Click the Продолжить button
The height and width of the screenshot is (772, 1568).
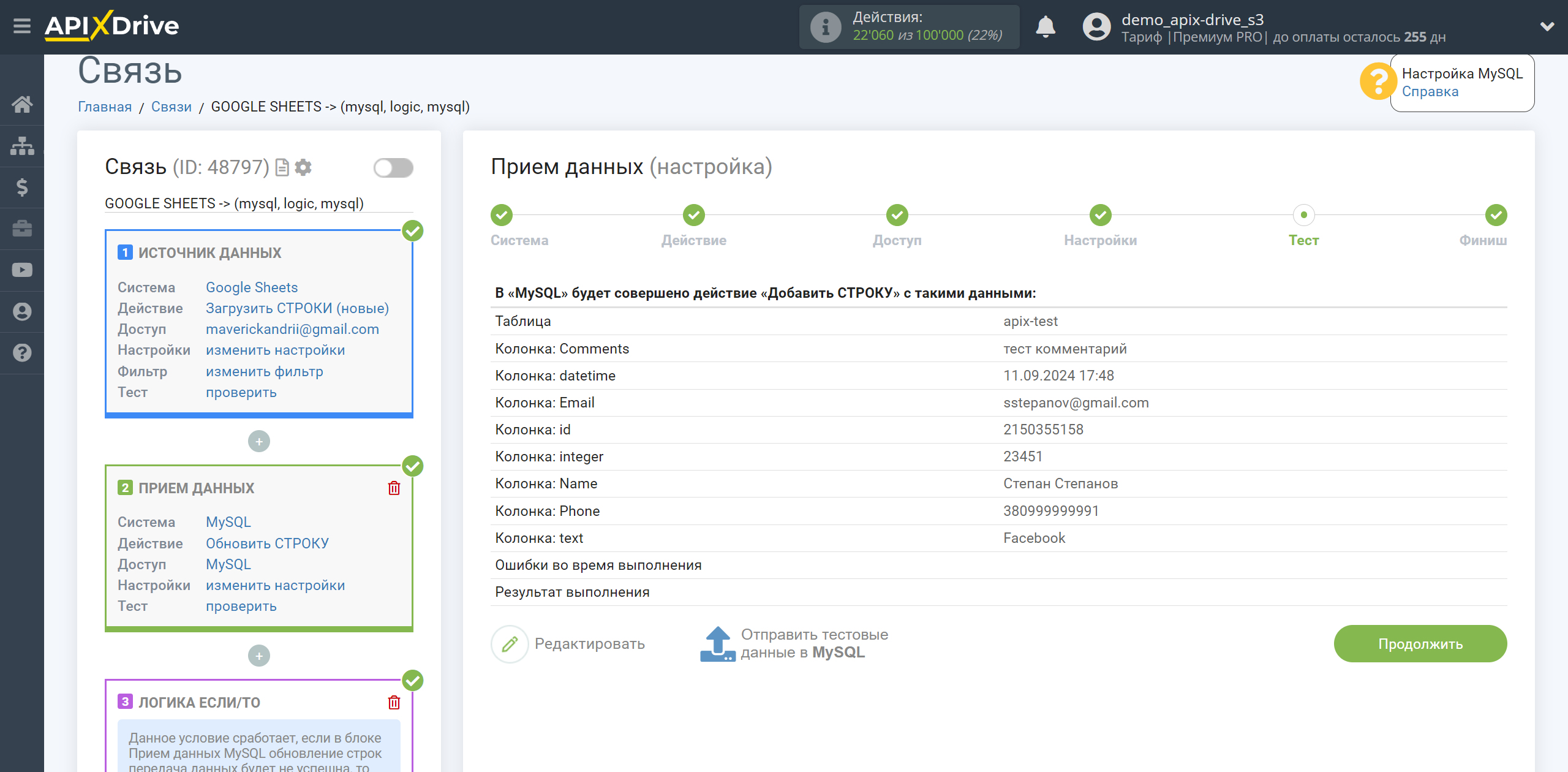(x=1420, y=644)
